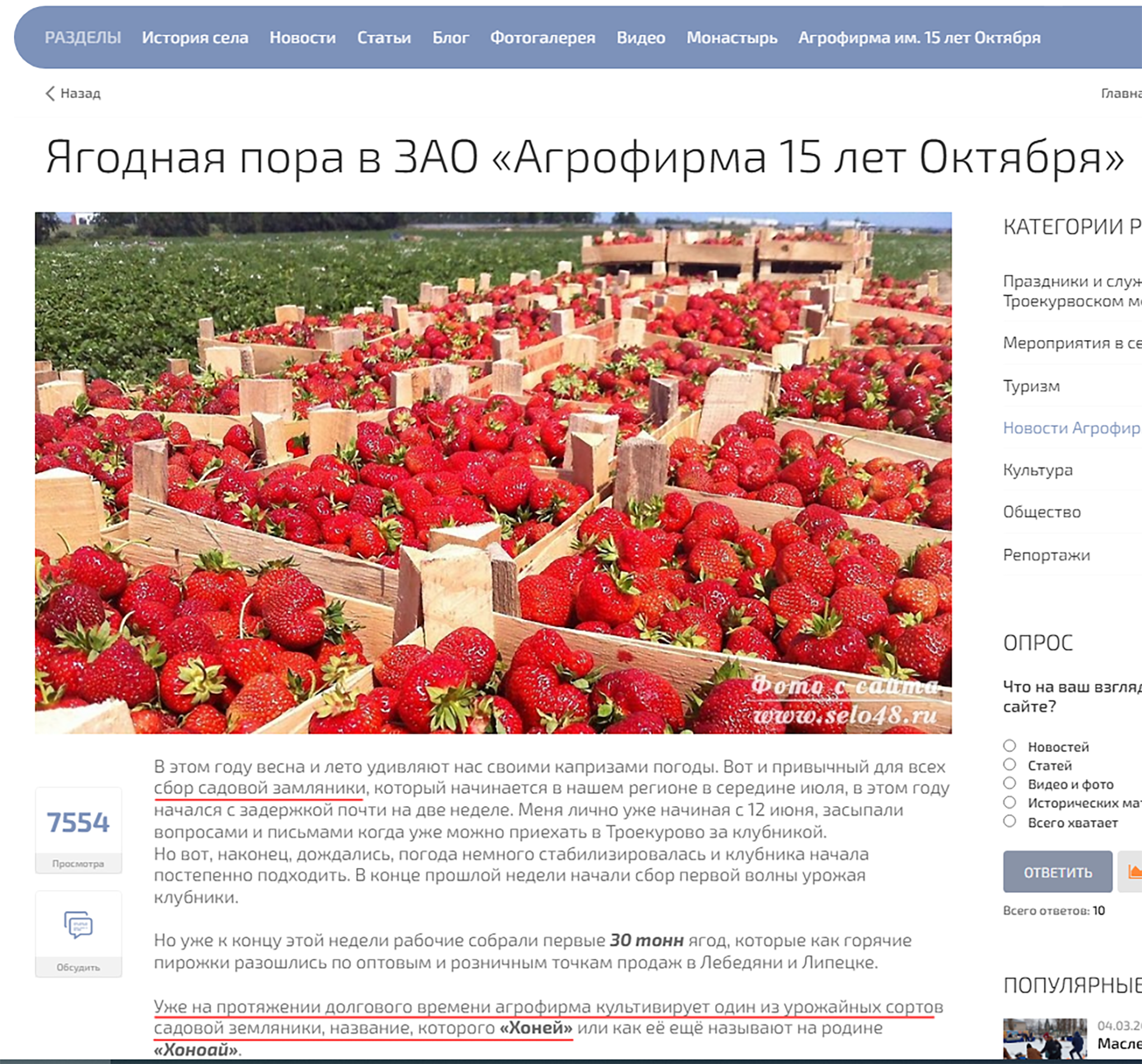Click the strawberry crates article photo

[x=493, y=473]
